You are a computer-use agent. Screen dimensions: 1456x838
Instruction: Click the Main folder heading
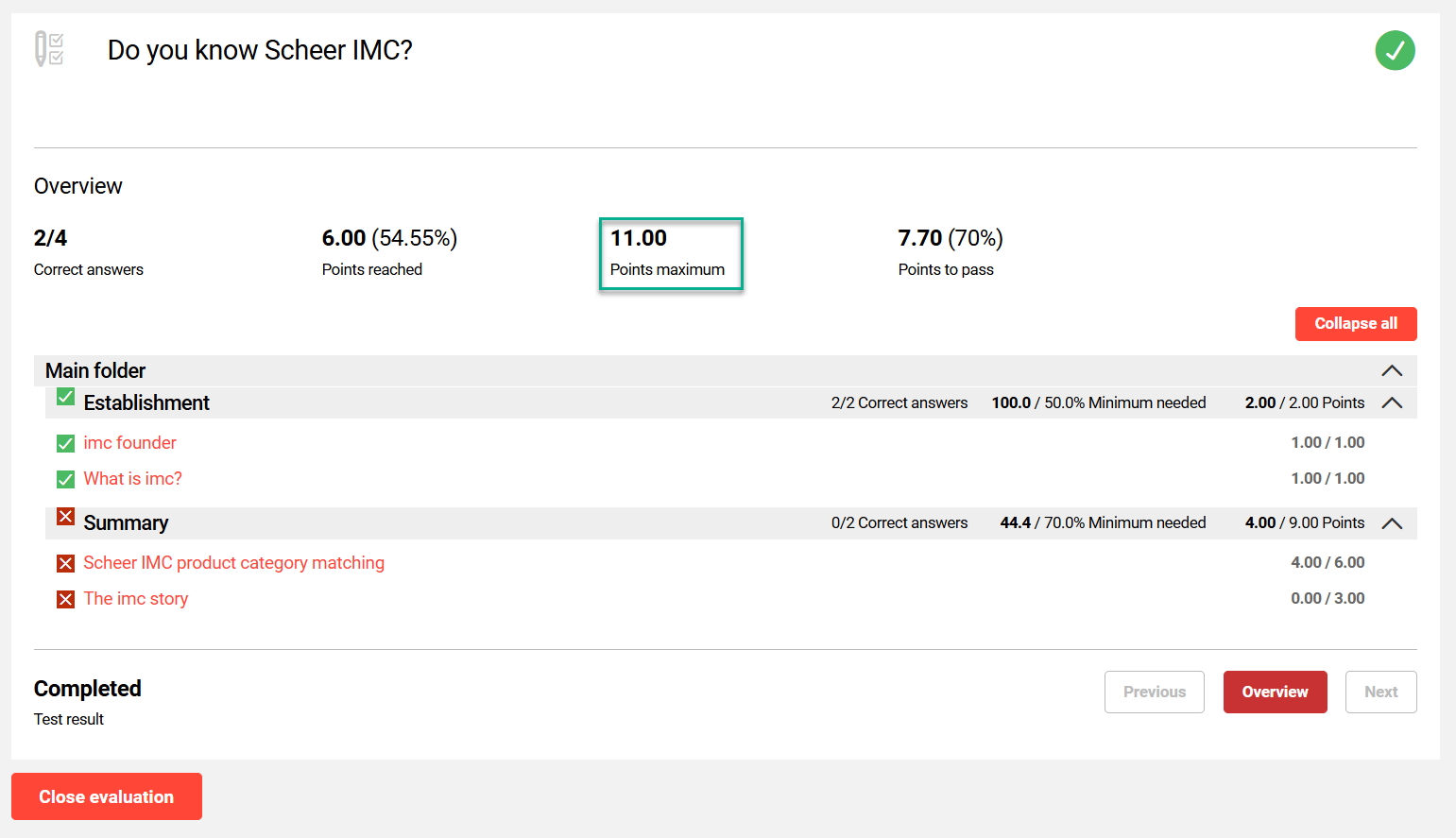(x=95, y=370)
